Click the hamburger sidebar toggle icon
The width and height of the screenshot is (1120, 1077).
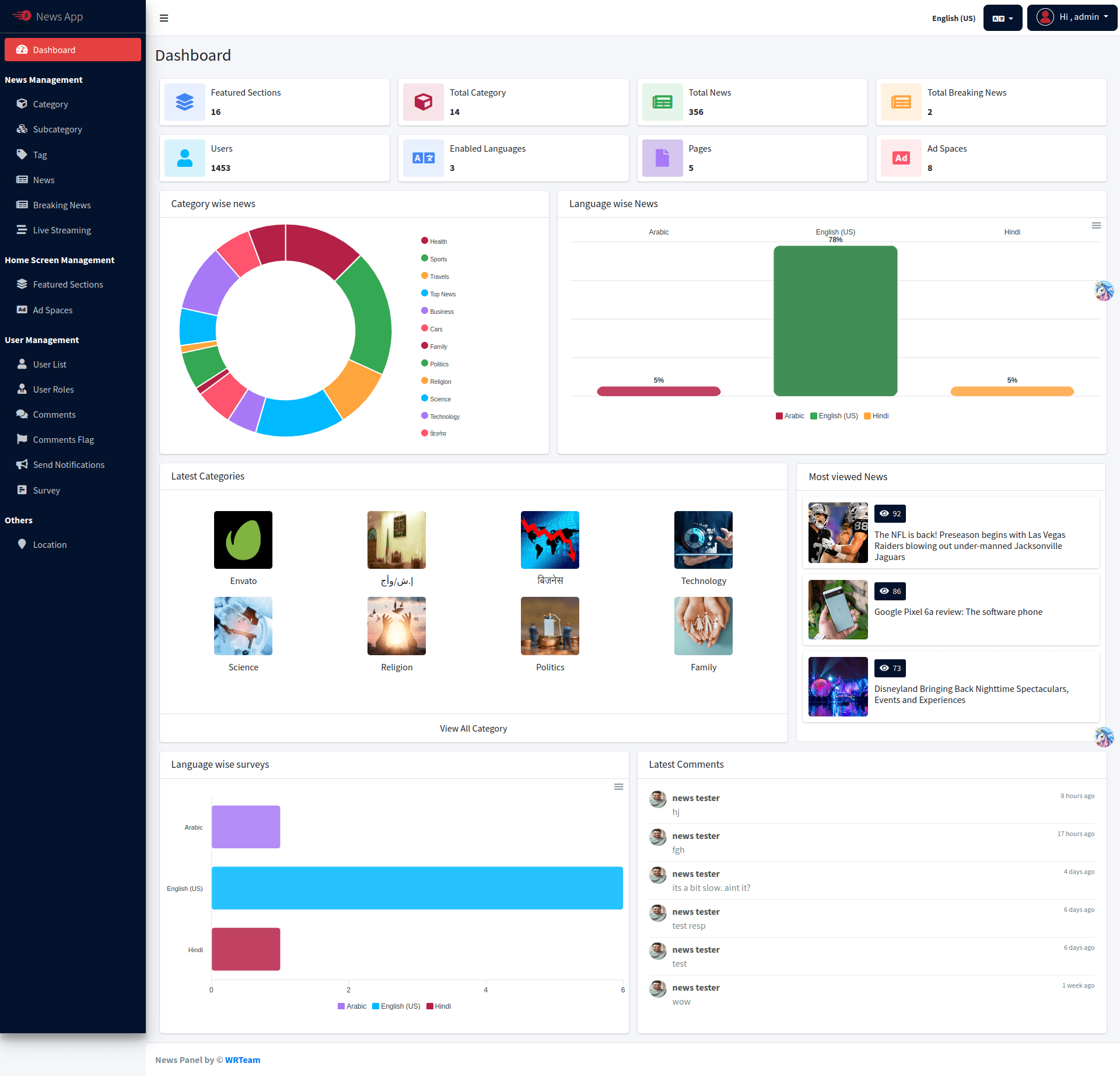(164, 18)
